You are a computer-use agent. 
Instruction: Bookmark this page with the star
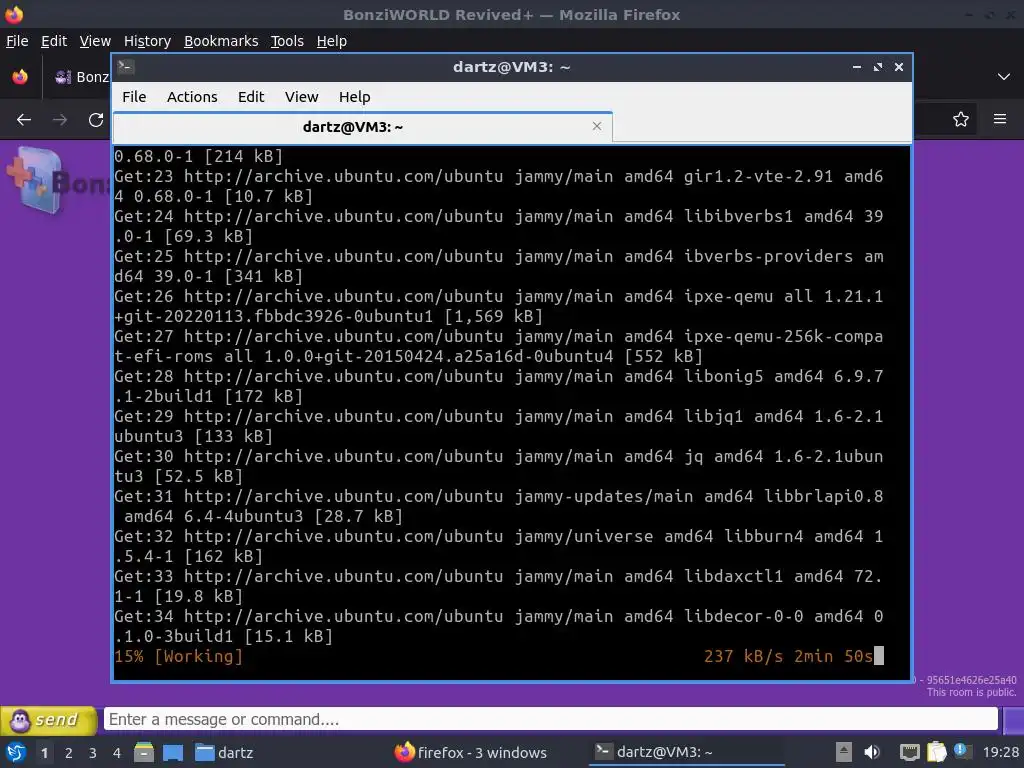coord(961,119)
